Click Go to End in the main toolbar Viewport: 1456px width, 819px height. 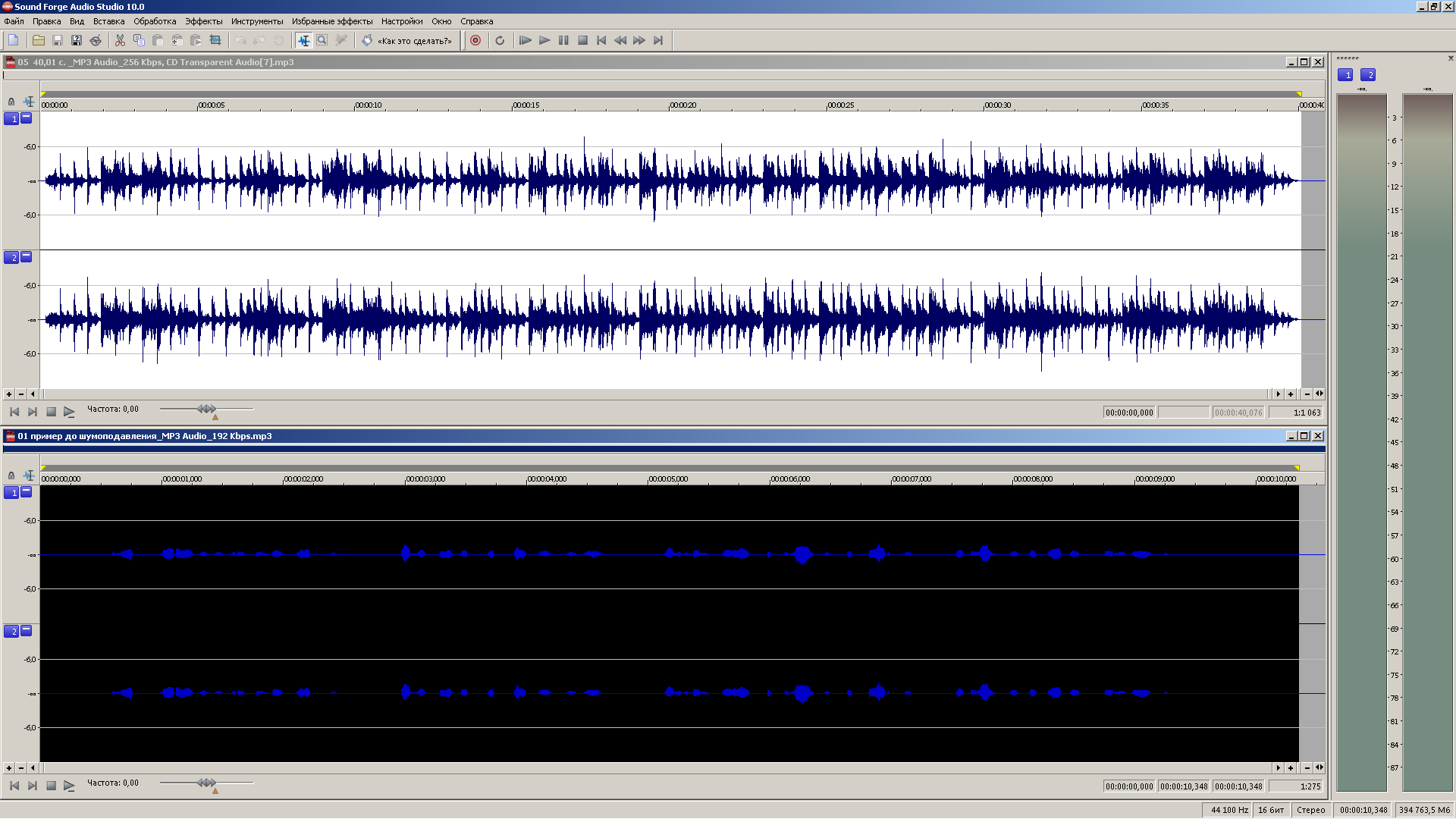click(658, 40)
